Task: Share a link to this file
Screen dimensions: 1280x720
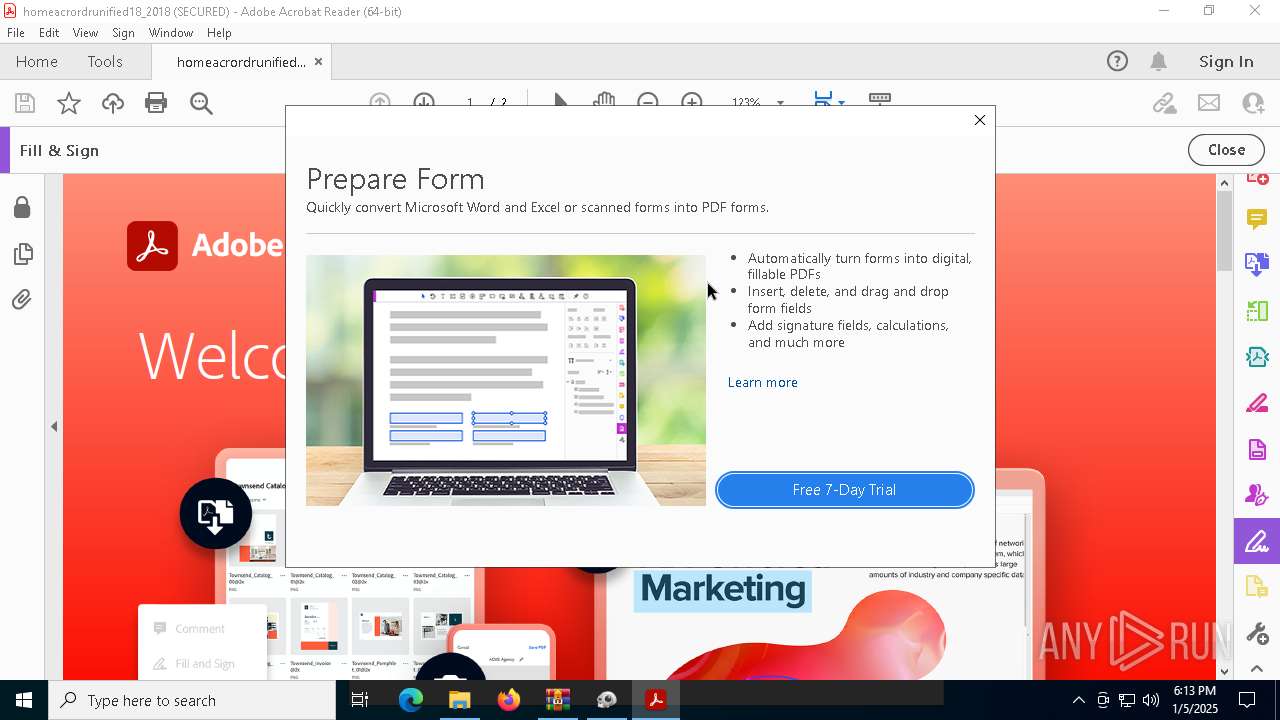Action: (1164, 103)
